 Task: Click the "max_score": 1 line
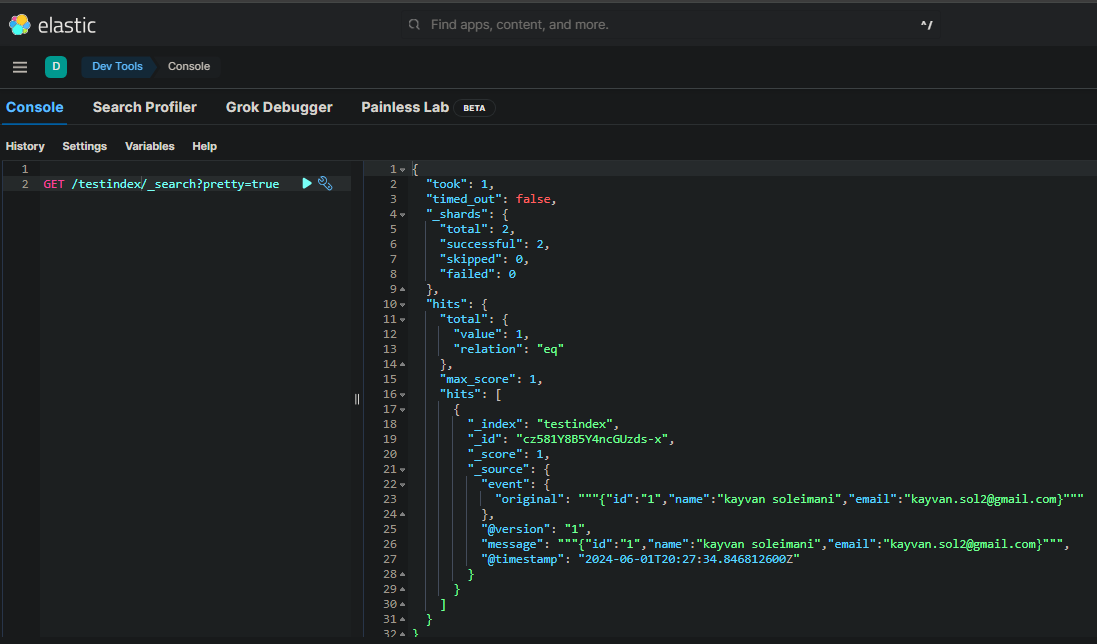click(491, 379)
